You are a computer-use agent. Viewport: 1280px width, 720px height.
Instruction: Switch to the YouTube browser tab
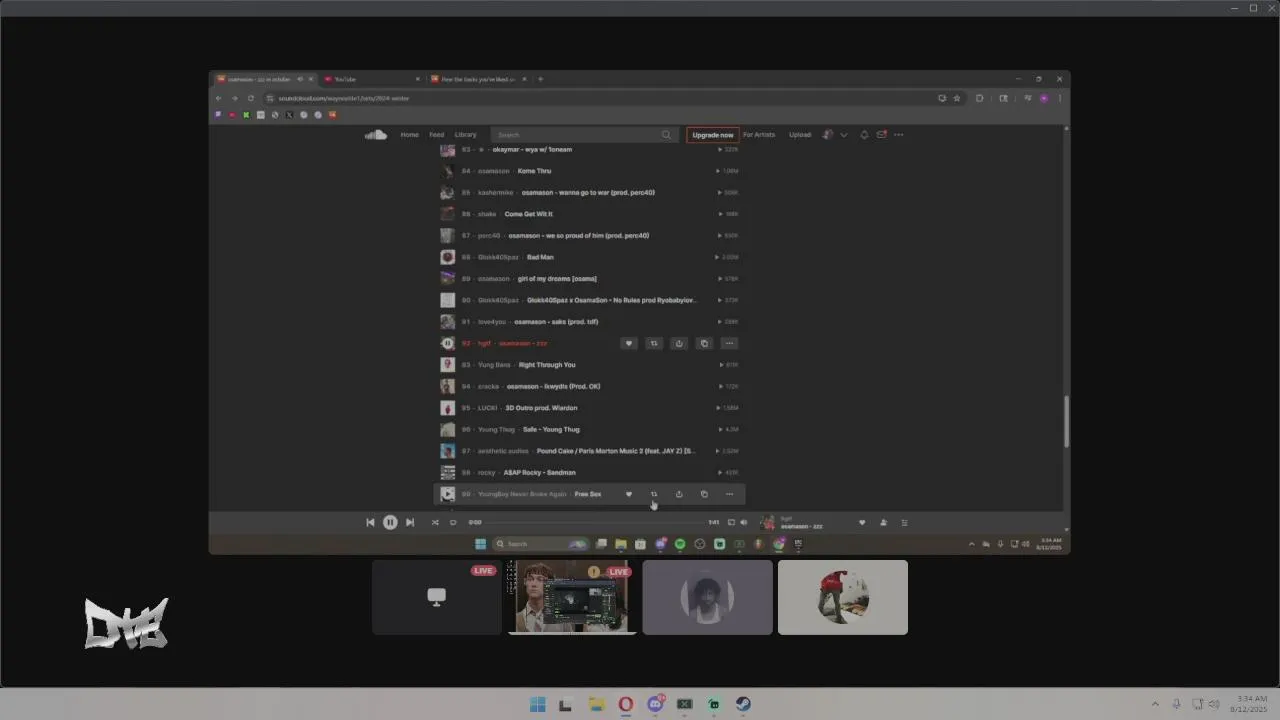[370, 79]
